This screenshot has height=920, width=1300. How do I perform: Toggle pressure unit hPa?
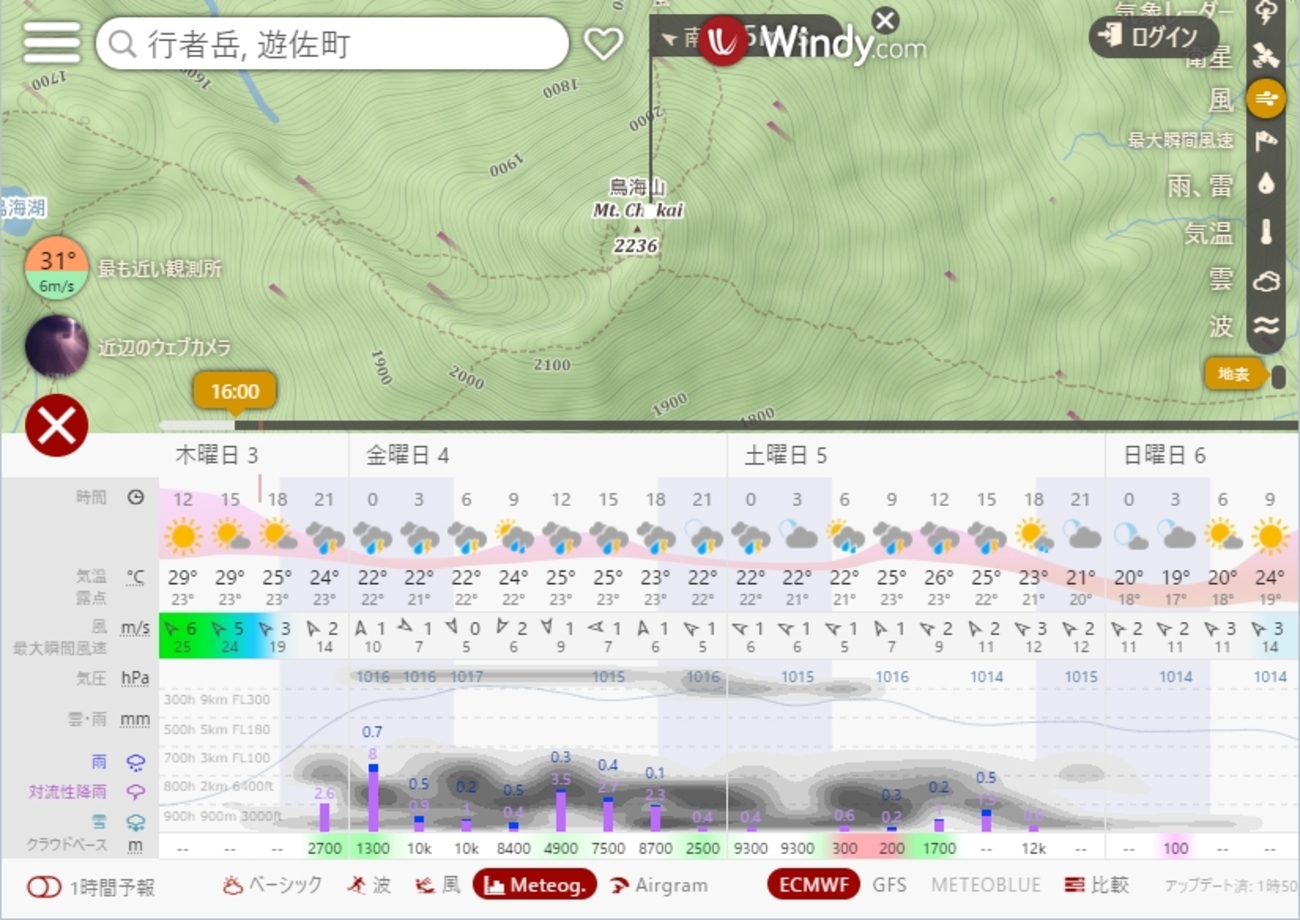[x=135, y=678]
